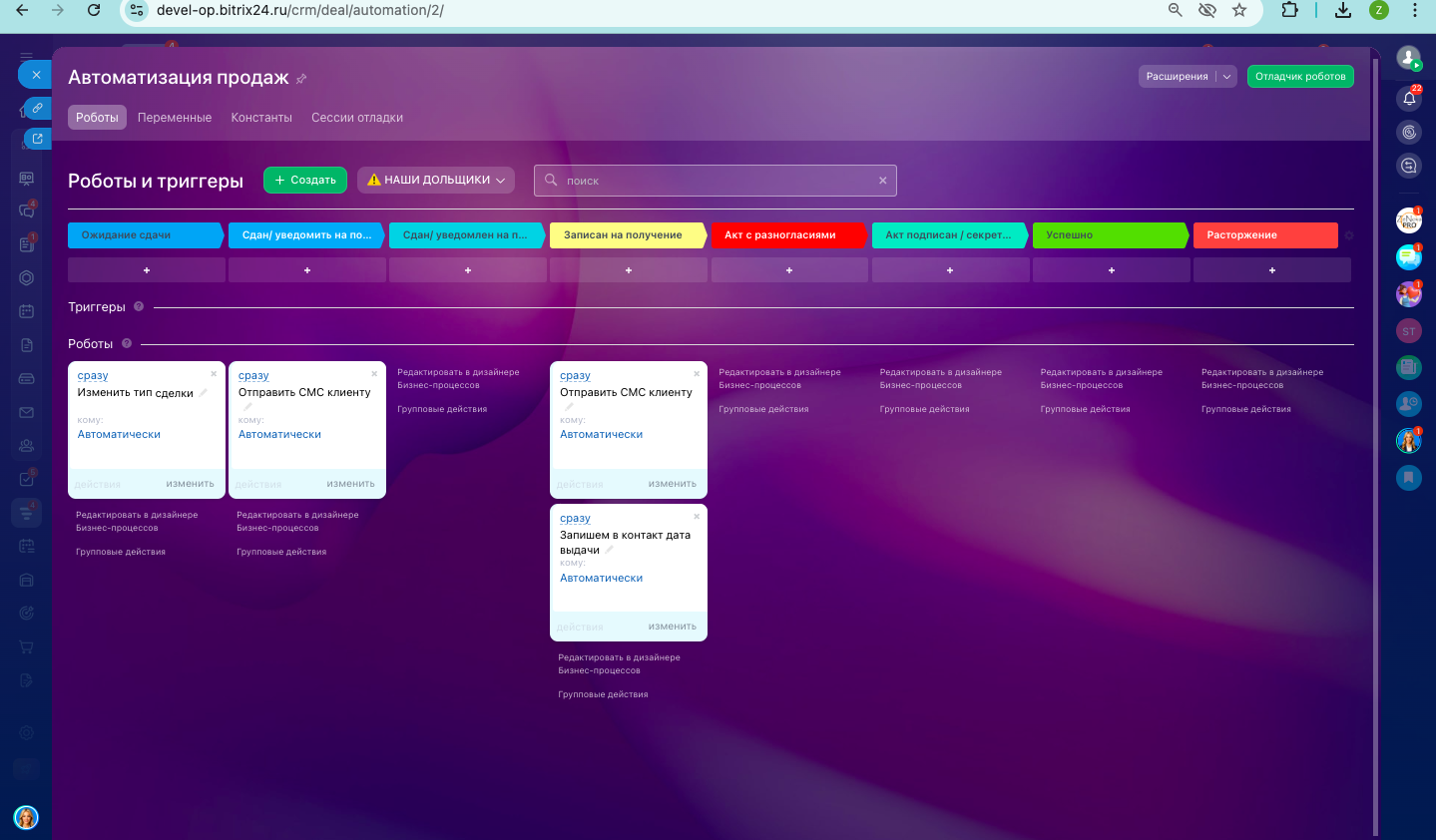
Task: Remove the Запишем в контакт дата выдачи robot
Action: click(697, 517)
